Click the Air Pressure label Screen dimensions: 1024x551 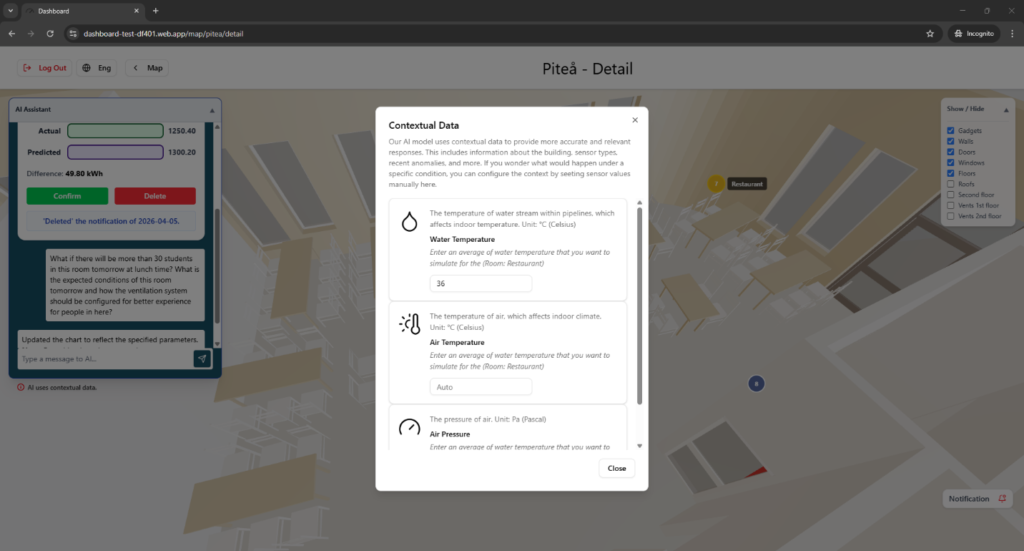pos(450,434)
